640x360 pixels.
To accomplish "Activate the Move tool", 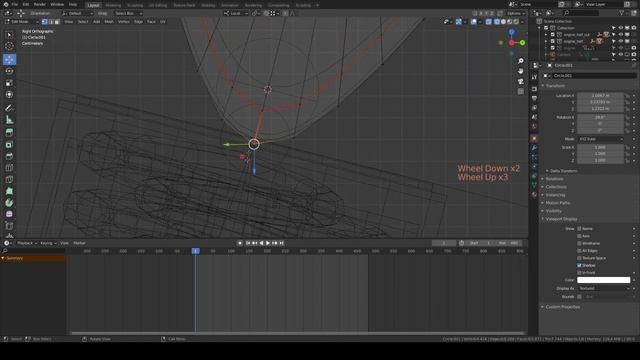I will 9,60.
